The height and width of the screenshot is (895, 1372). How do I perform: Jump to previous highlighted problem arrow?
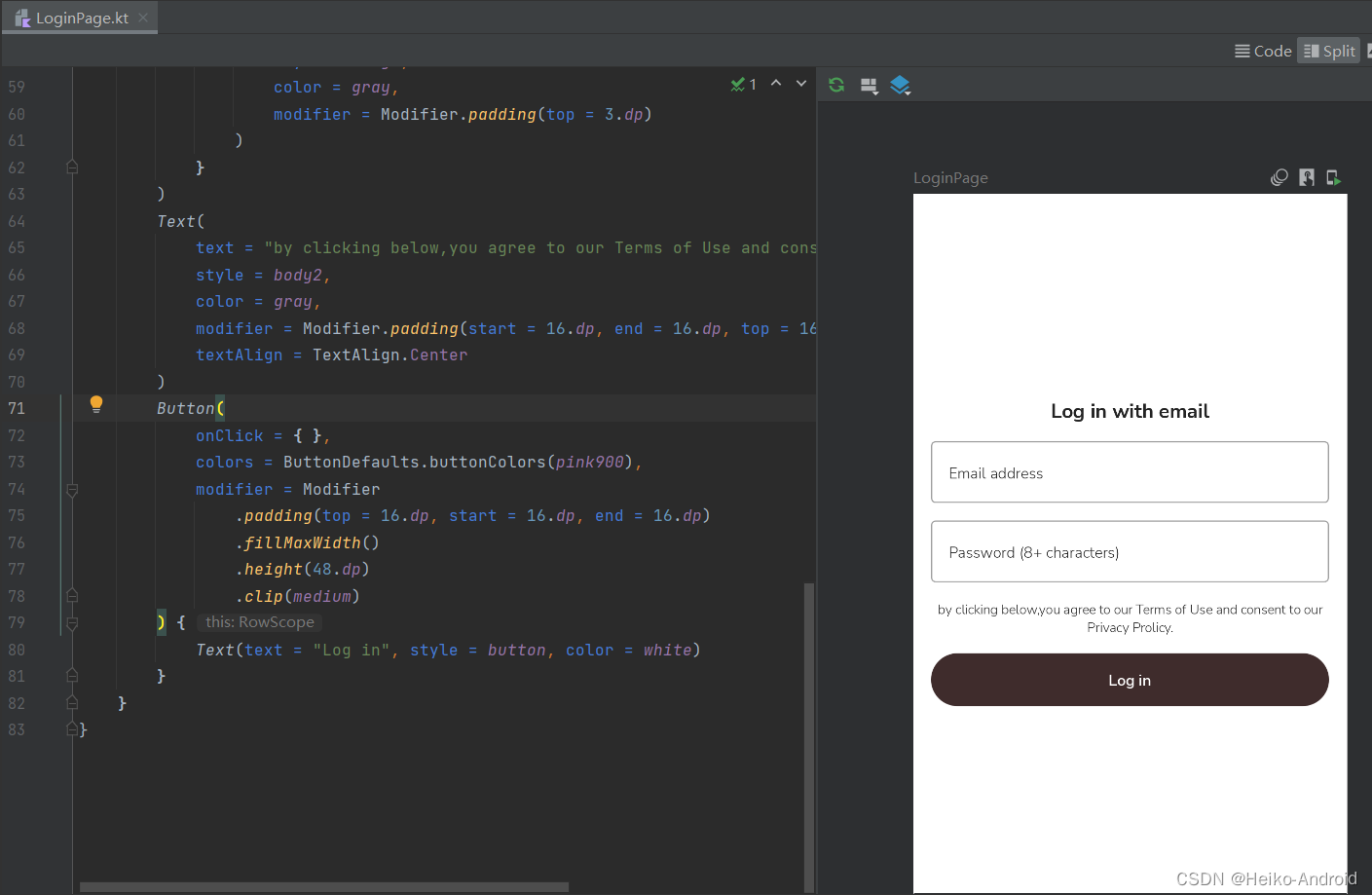pos(776,84)
